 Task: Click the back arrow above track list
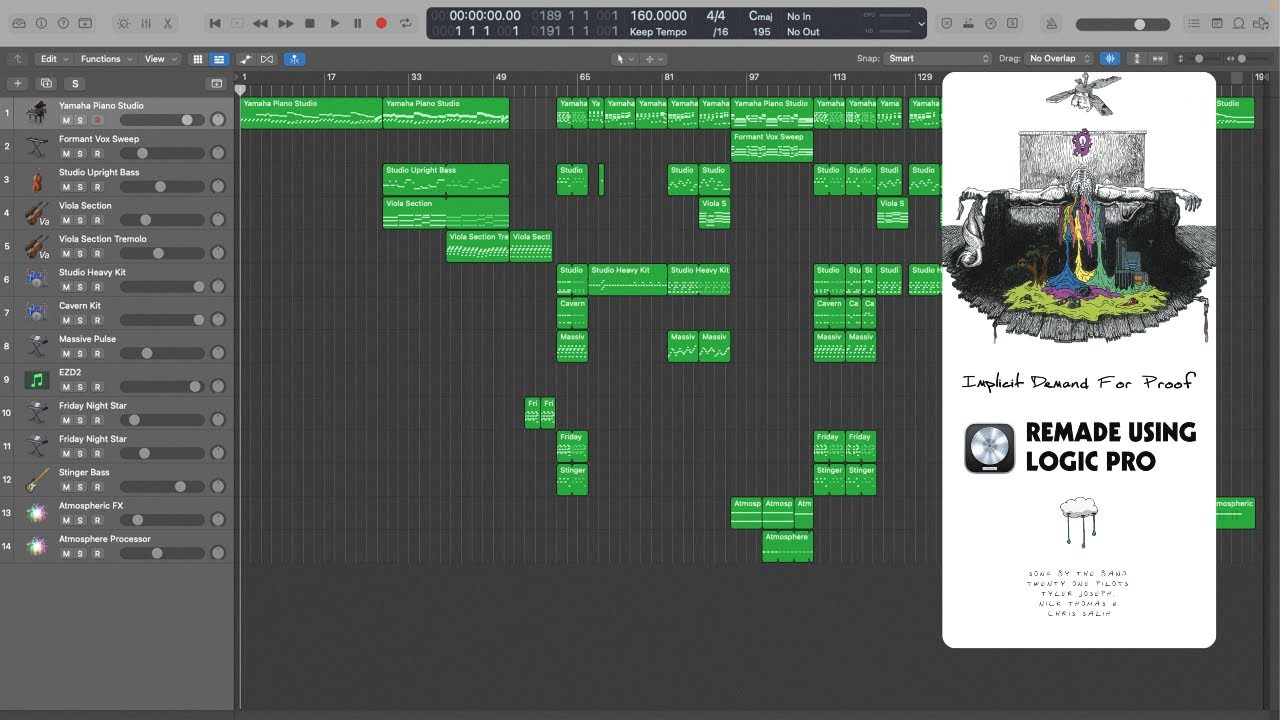(17, 59)
